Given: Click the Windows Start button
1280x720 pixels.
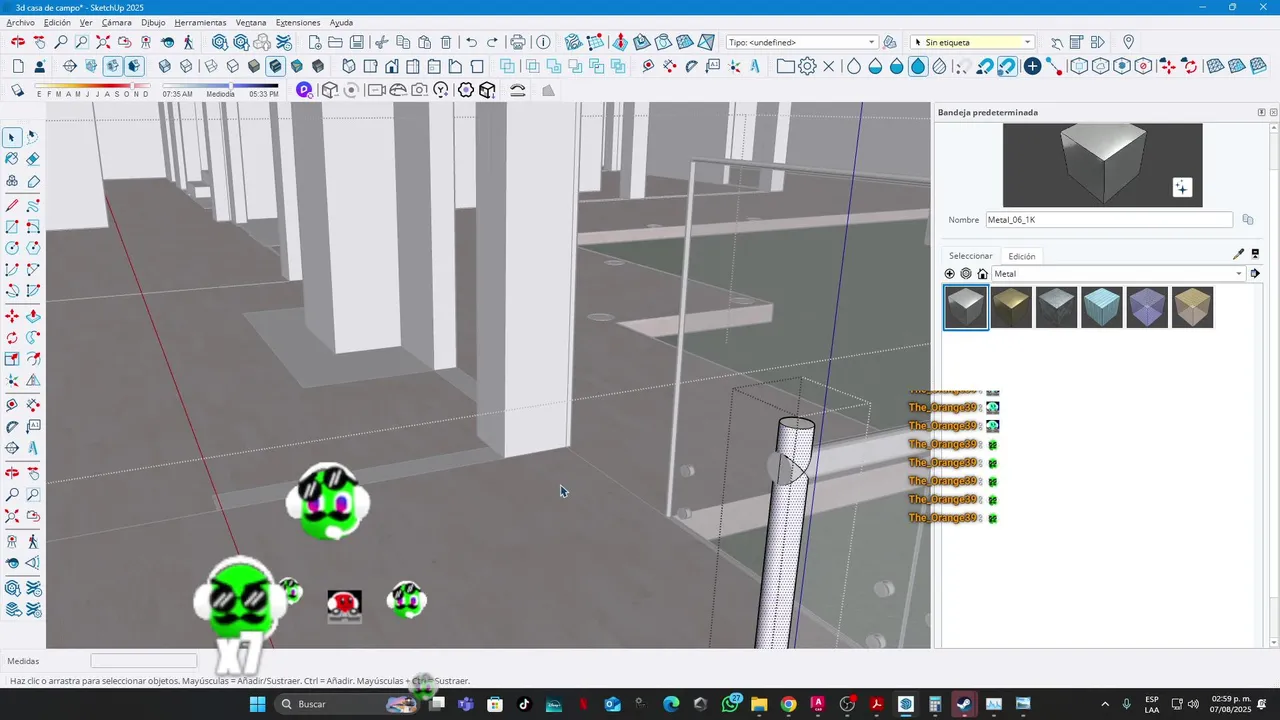Looking at the screenshot, I should pyautogui.click(x=257, y=704).
